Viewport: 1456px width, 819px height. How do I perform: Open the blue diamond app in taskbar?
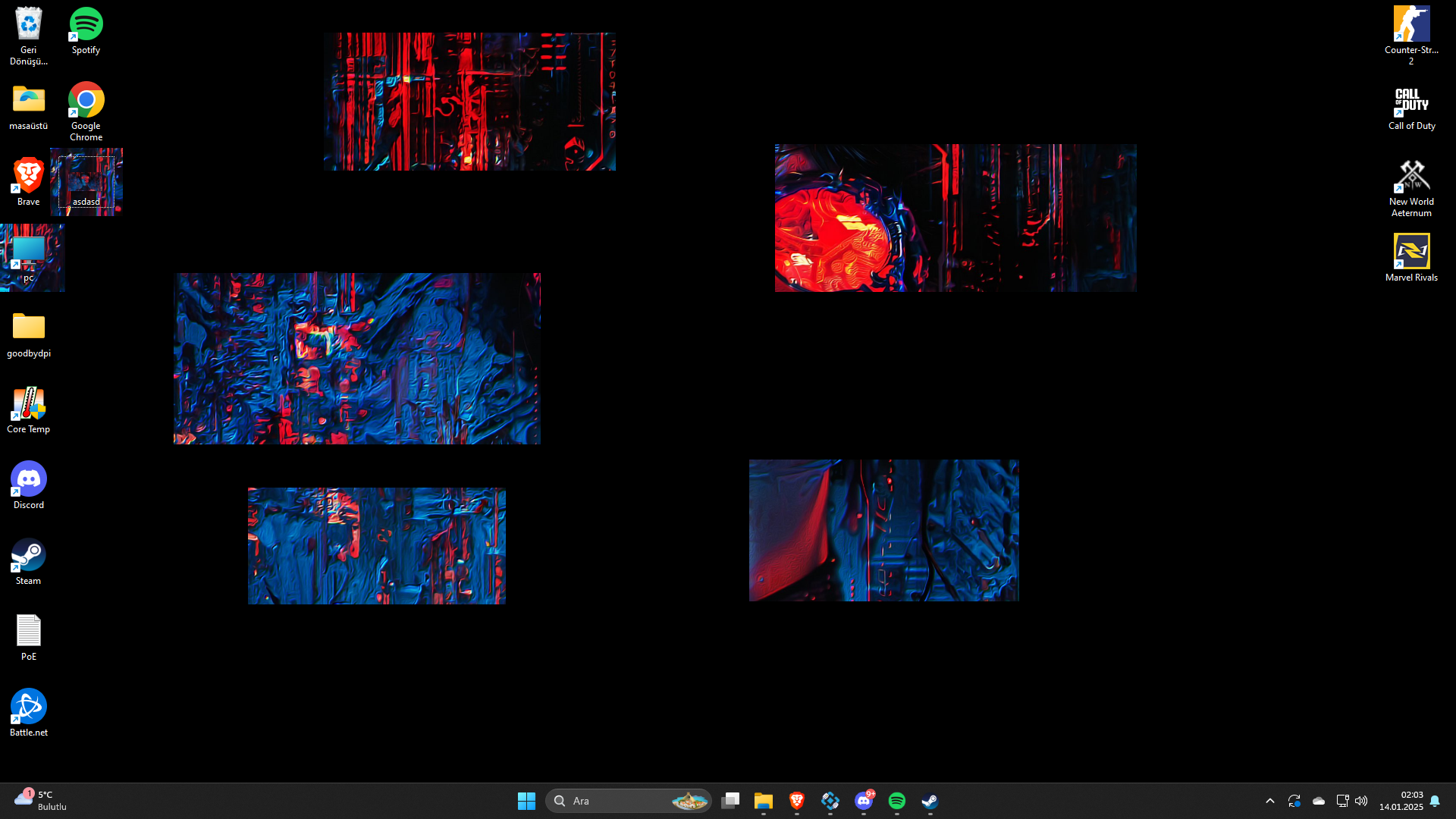[x=830, y=801]
